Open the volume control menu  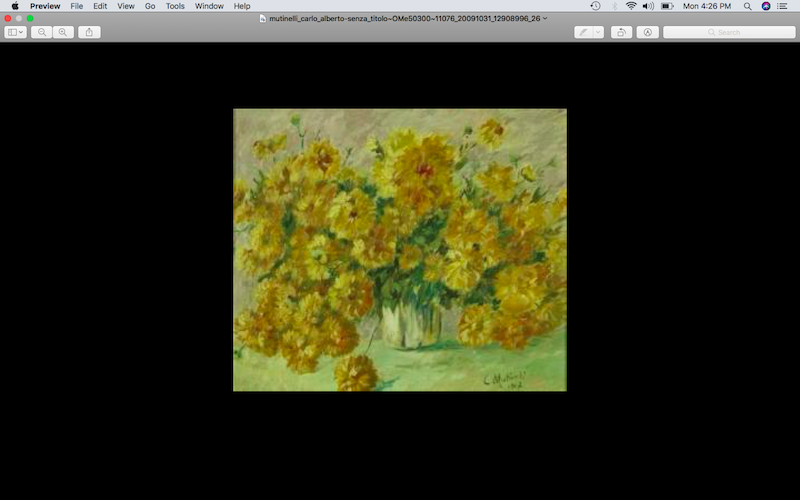click(648, 6)
